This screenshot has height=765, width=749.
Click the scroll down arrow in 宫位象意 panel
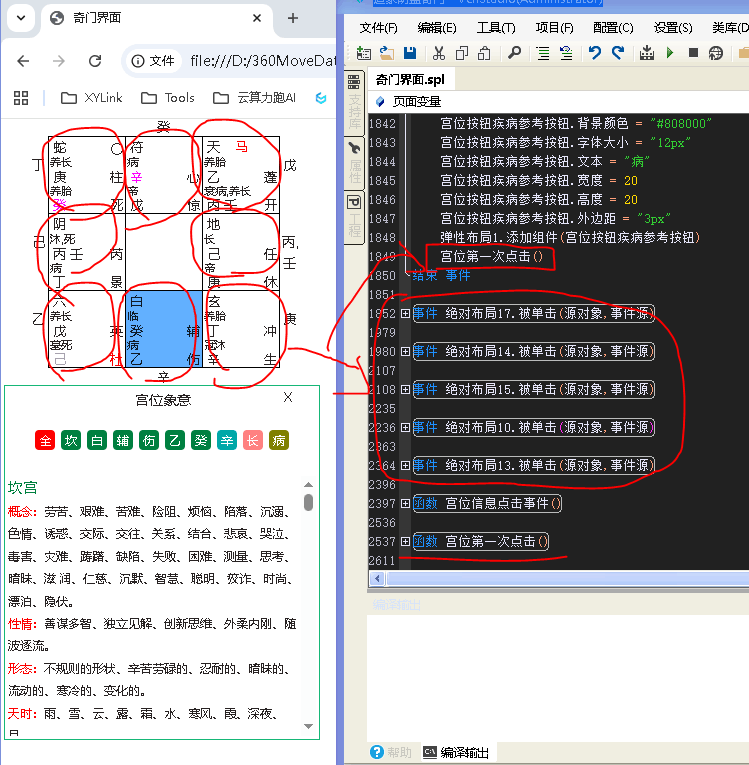[308, 726]
